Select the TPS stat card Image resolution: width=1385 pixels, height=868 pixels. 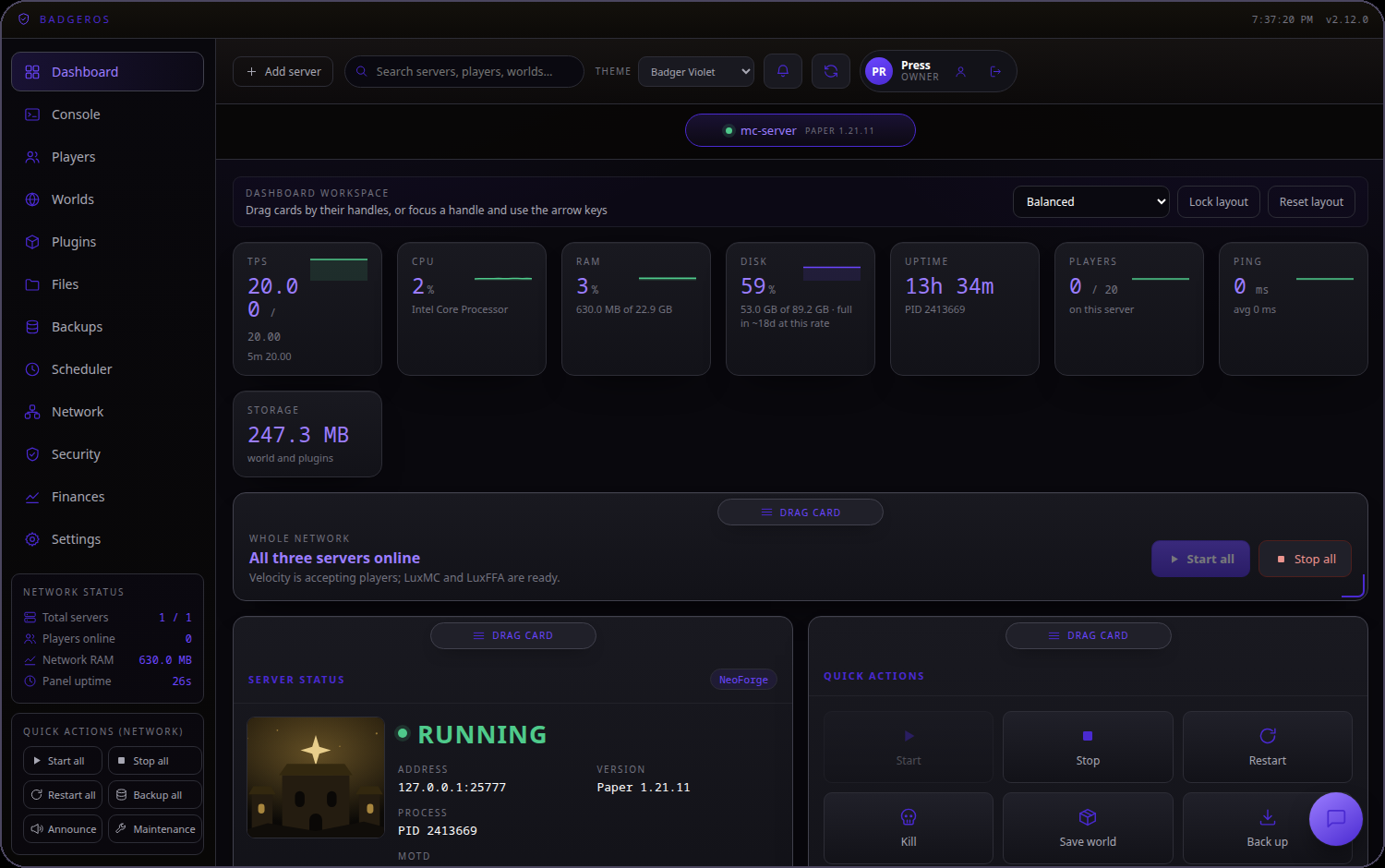pos(307,308)
